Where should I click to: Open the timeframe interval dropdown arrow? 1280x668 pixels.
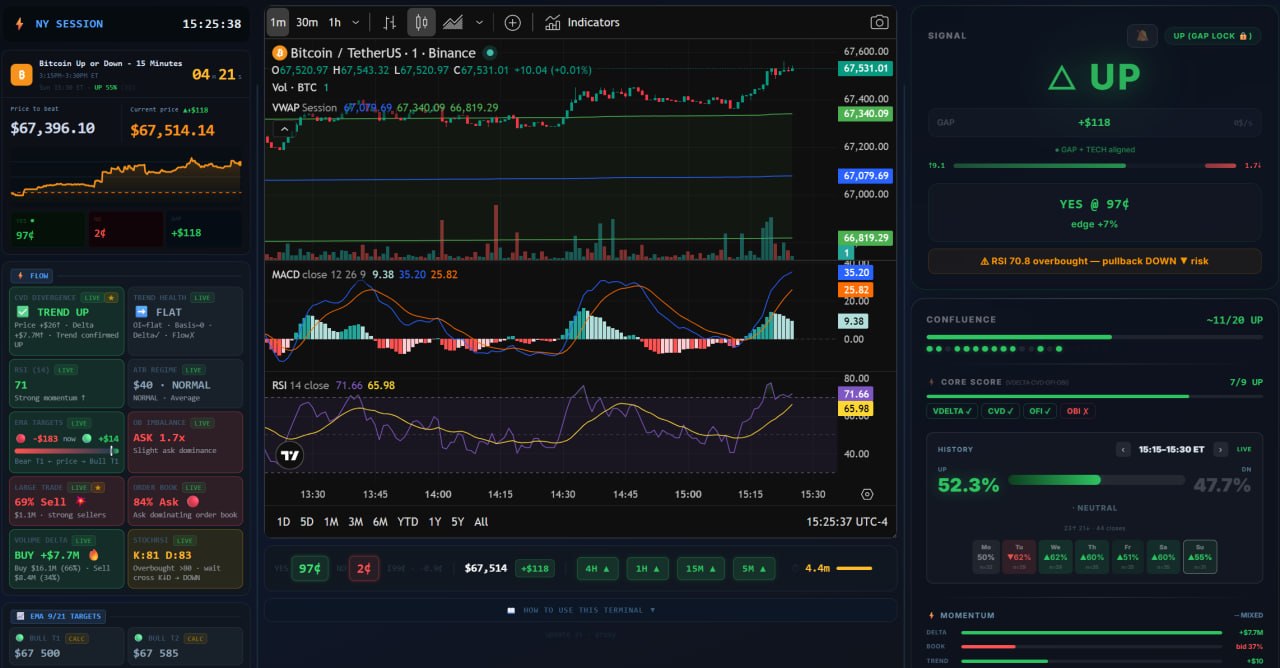pyautogui.click(x=355, y=22)
